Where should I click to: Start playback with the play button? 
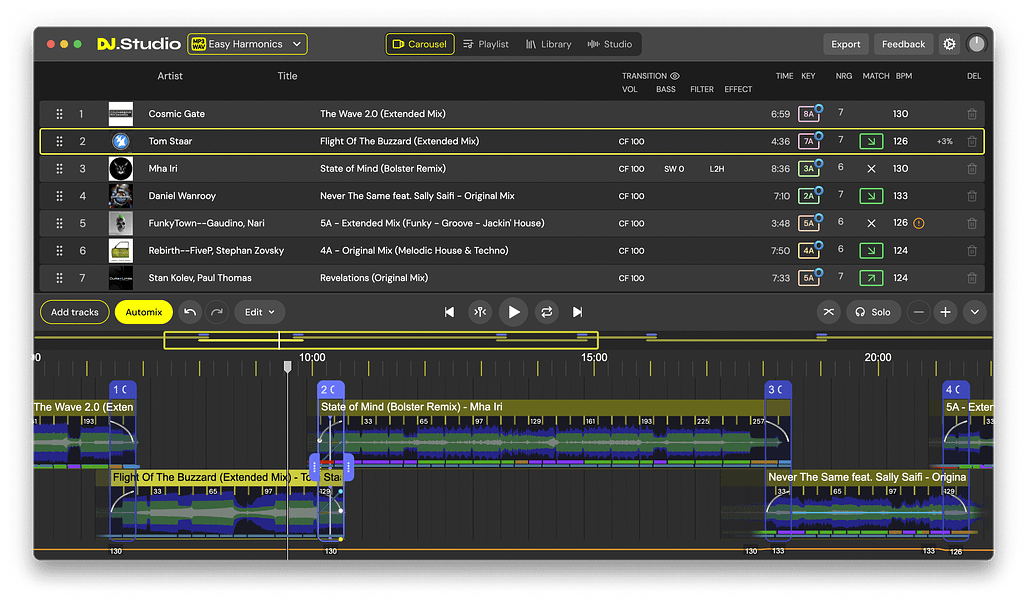(514, 312)
